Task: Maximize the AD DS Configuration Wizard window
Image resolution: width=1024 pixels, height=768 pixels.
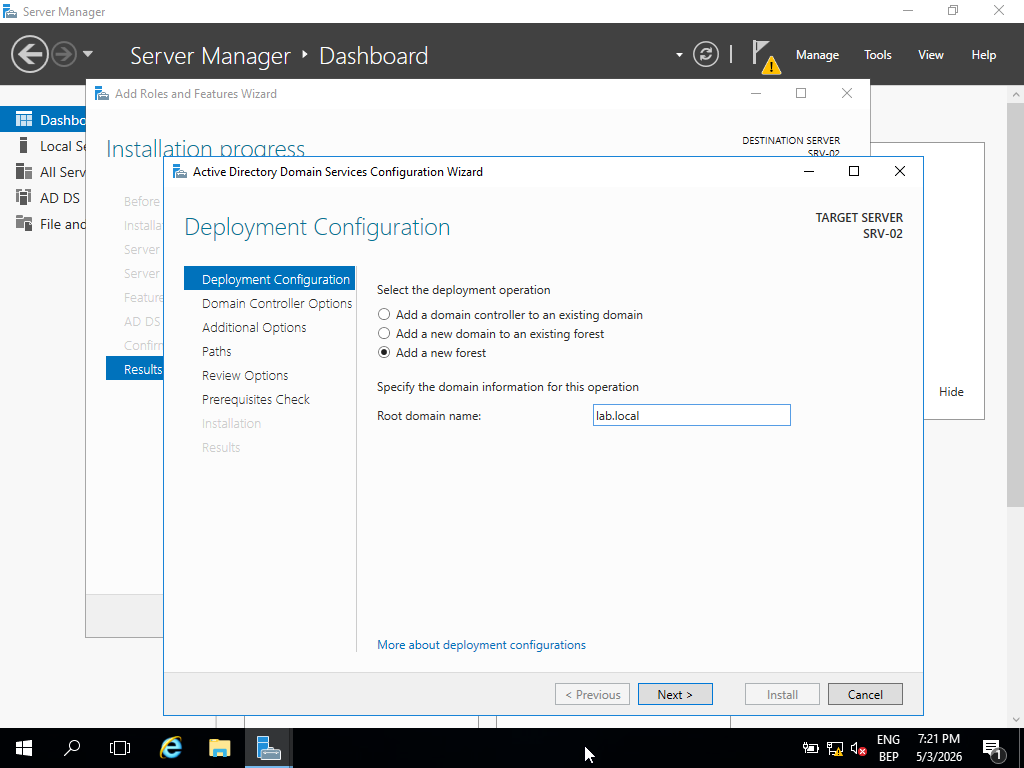Action: 854,171
